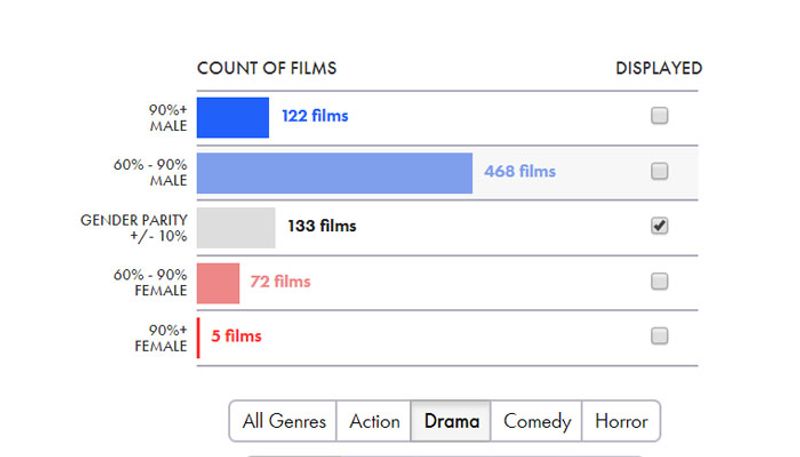
Task: Check the 90%+ Male displayed checkbox
Action: pyautogui.click(x=659, y=116)
